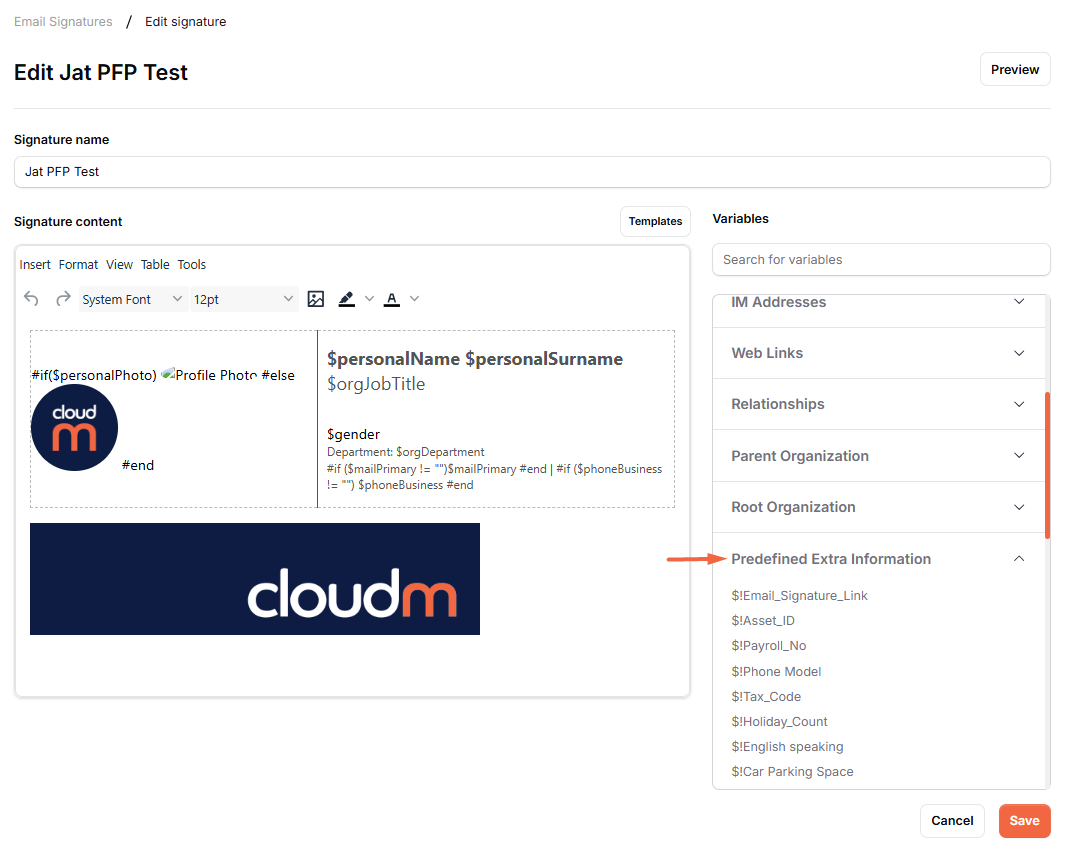Open the Table menu
The width and height of the screenshot is (1066, 851).
coord(155,264)
